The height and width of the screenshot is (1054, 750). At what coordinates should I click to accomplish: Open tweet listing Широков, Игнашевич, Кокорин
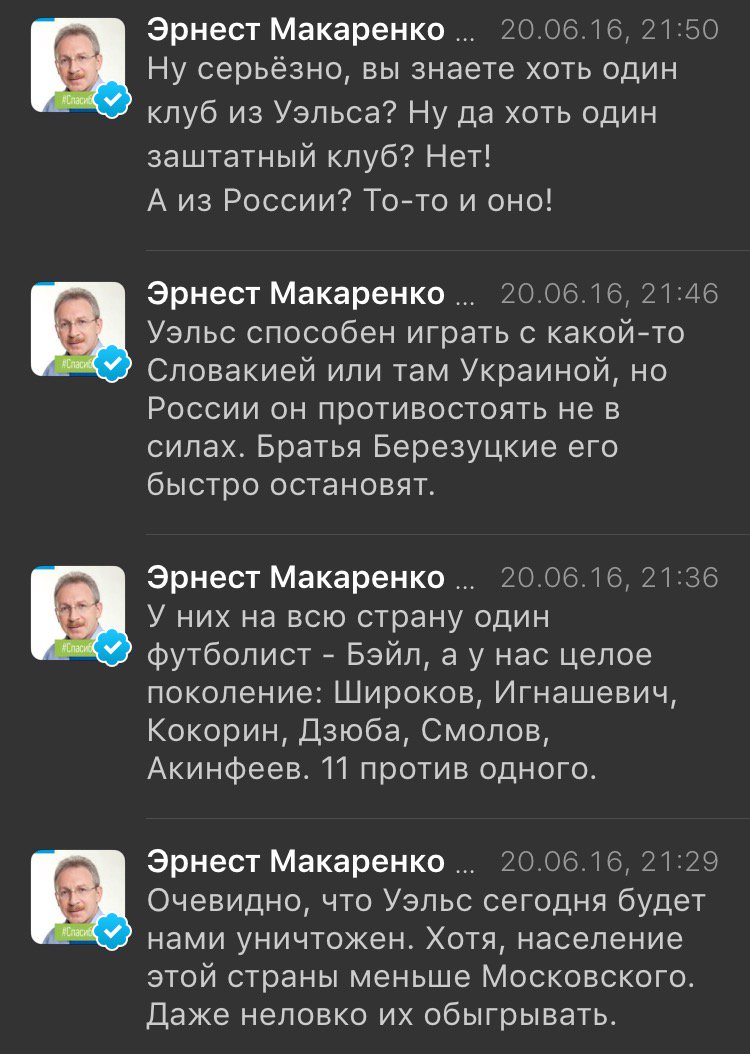(x=410, y=692)
